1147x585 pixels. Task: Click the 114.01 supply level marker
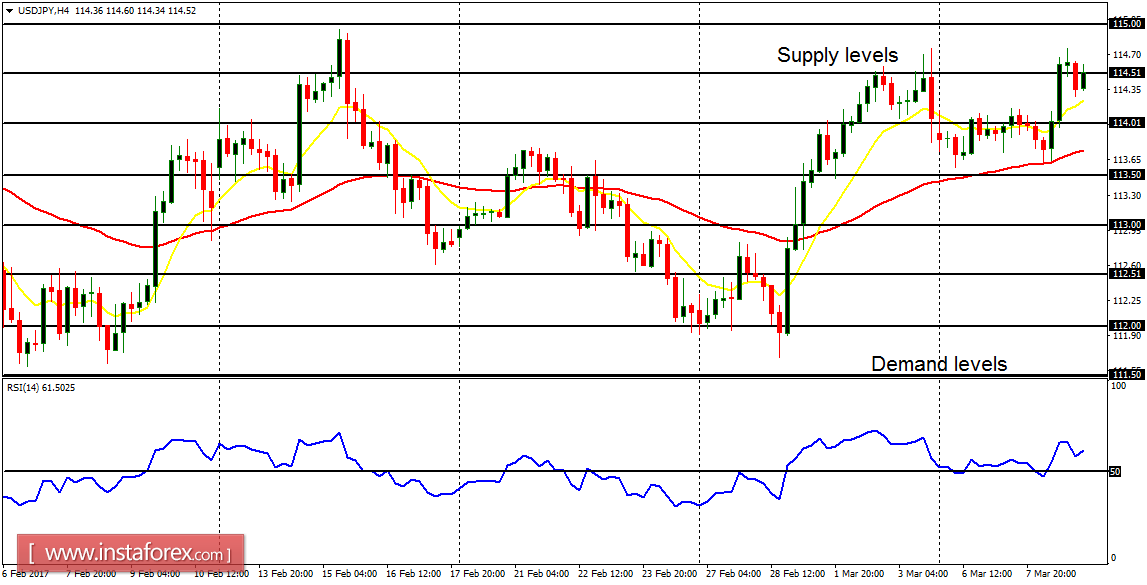pyautogui.click(x=1129, y=122)
